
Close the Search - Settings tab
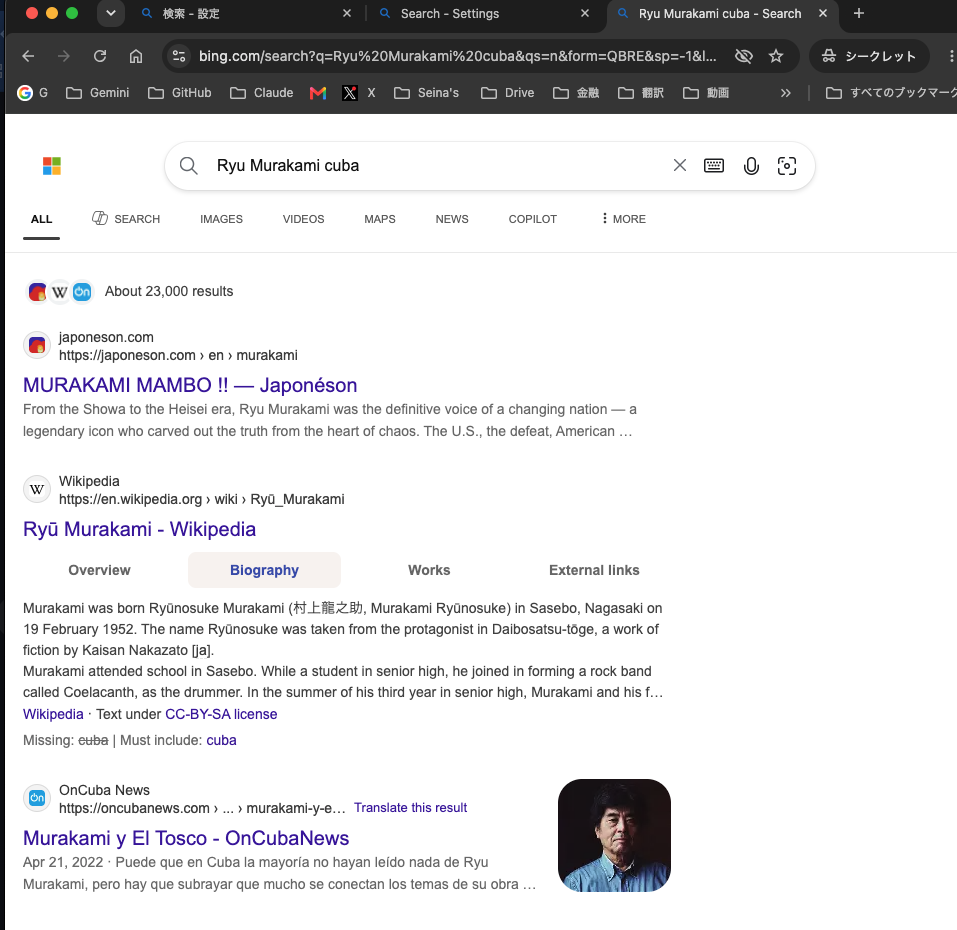[x=585, y=13]
